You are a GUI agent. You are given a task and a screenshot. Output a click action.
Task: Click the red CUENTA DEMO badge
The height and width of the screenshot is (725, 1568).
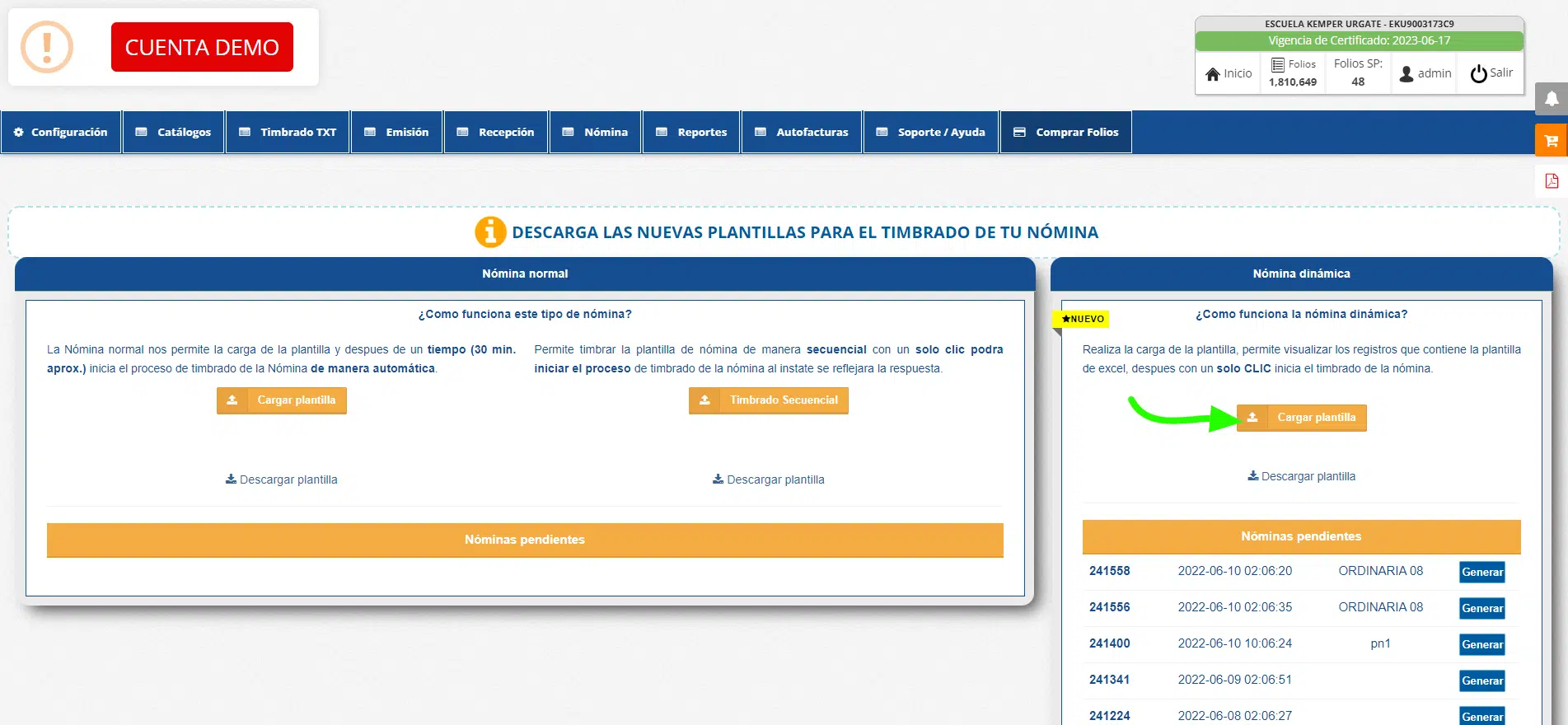pyautogui.click(x=202, y=47)
